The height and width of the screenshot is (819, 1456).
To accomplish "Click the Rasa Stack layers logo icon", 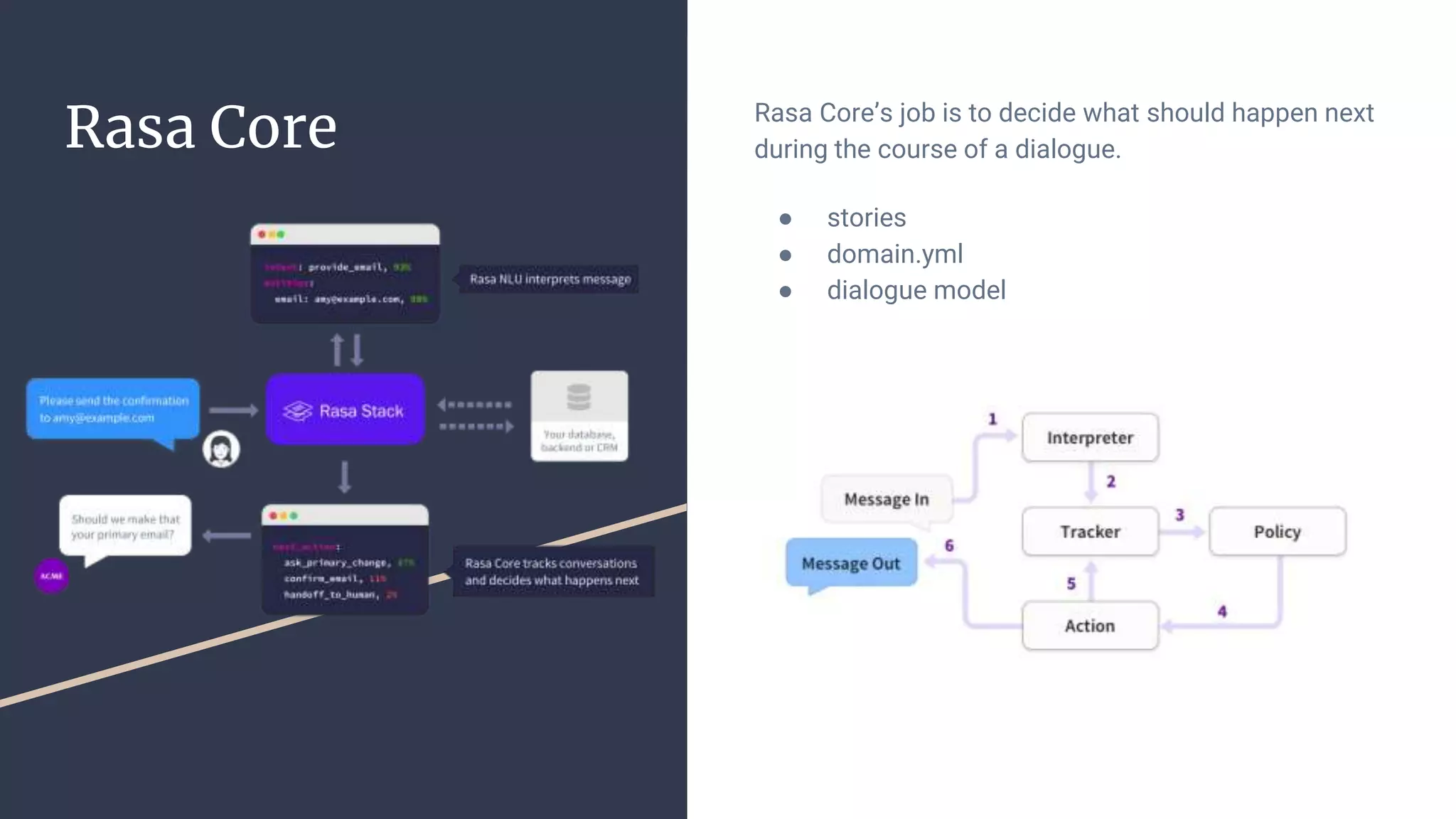I will coord(298,411).
